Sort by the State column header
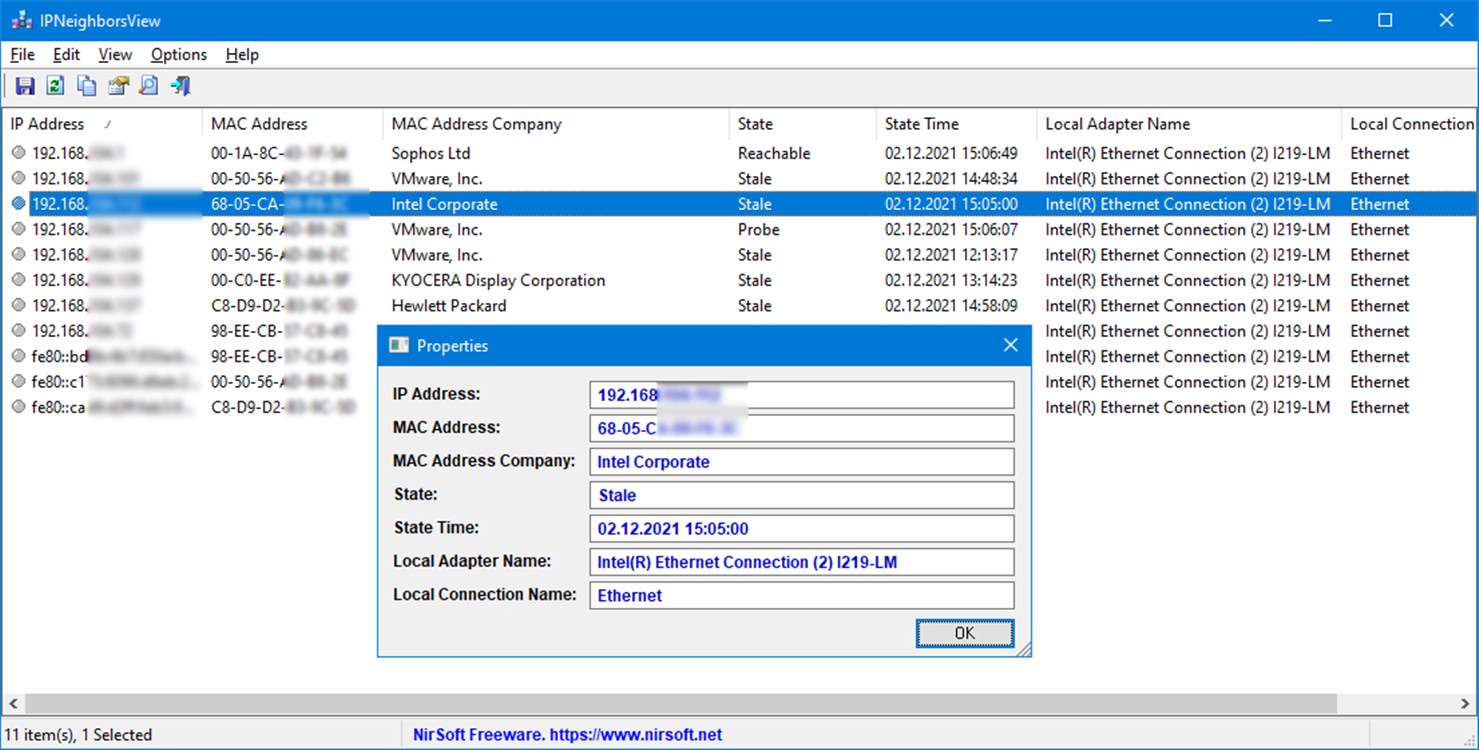The width and height of the screenshot is (1479, 750). [803, 124]
